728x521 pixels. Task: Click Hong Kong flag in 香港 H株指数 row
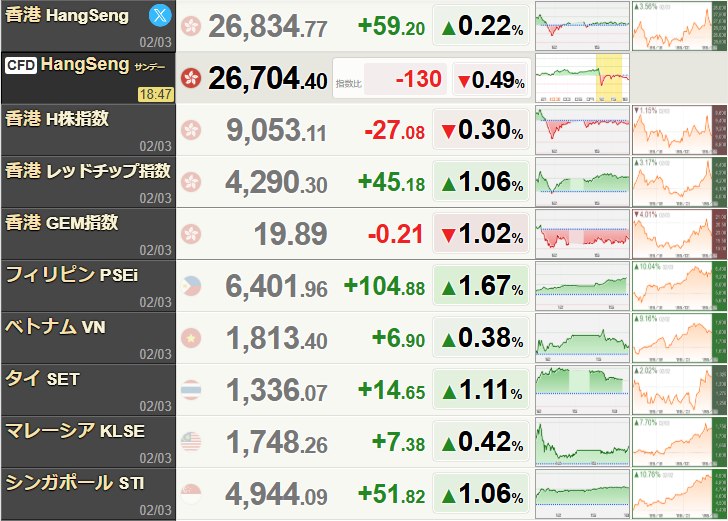click(191, 130)
